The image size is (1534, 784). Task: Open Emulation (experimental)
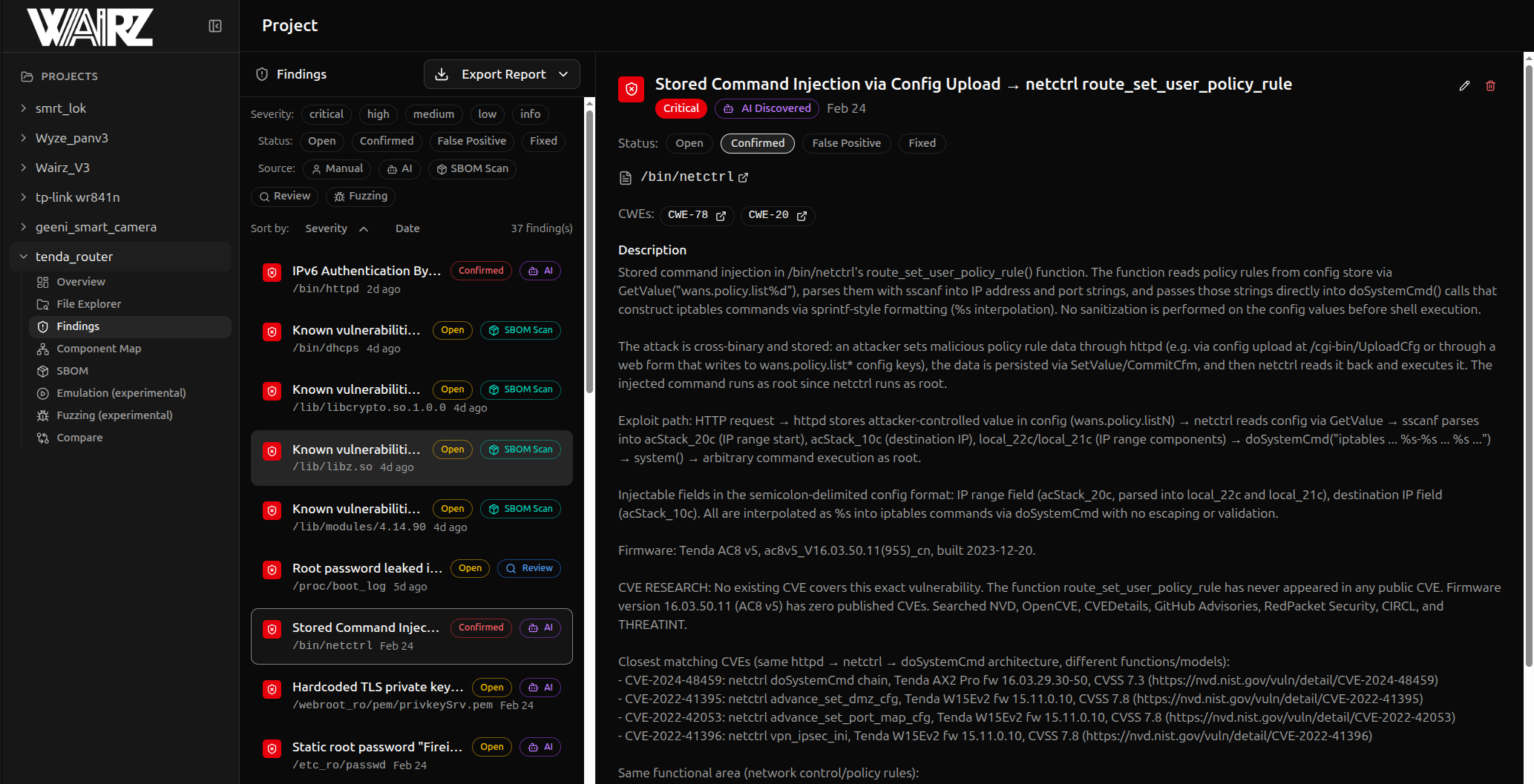coord(130,393)
